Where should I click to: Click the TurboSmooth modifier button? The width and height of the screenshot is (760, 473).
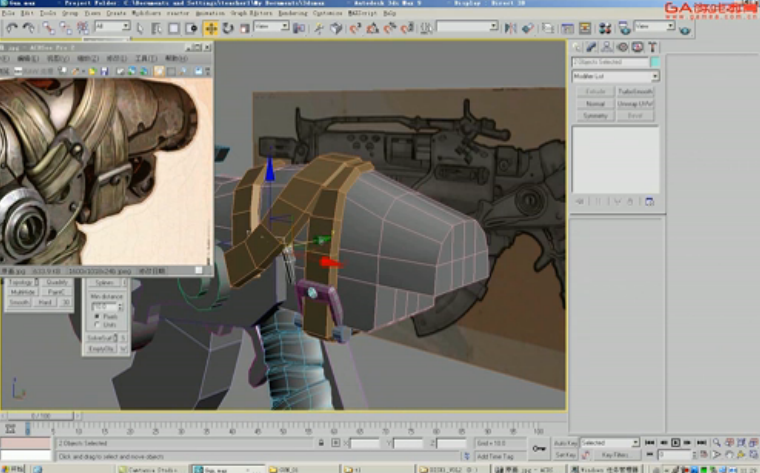coord(635,92)
